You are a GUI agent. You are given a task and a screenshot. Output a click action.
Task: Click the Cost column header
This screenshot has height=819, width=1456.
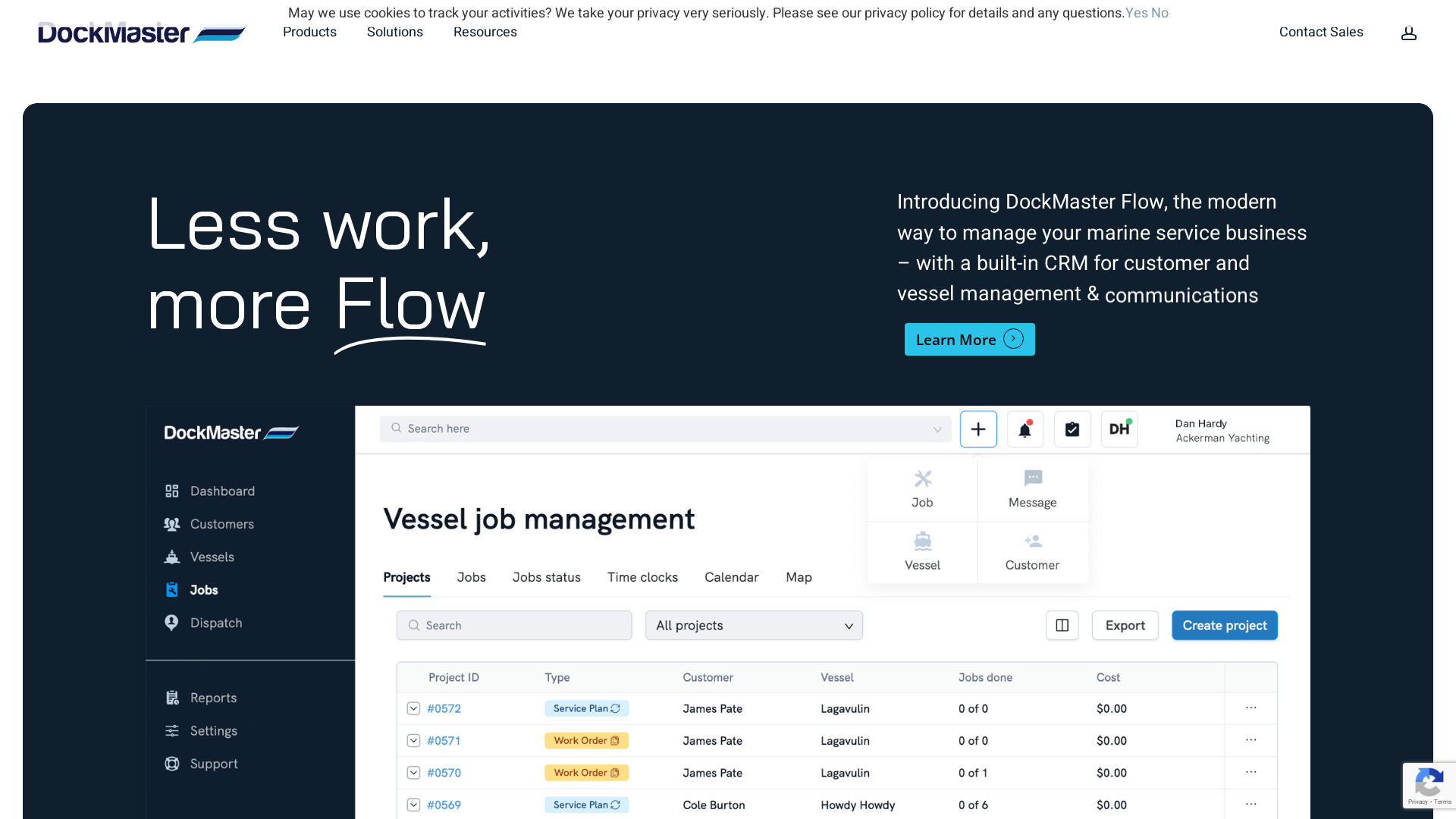1108,678
